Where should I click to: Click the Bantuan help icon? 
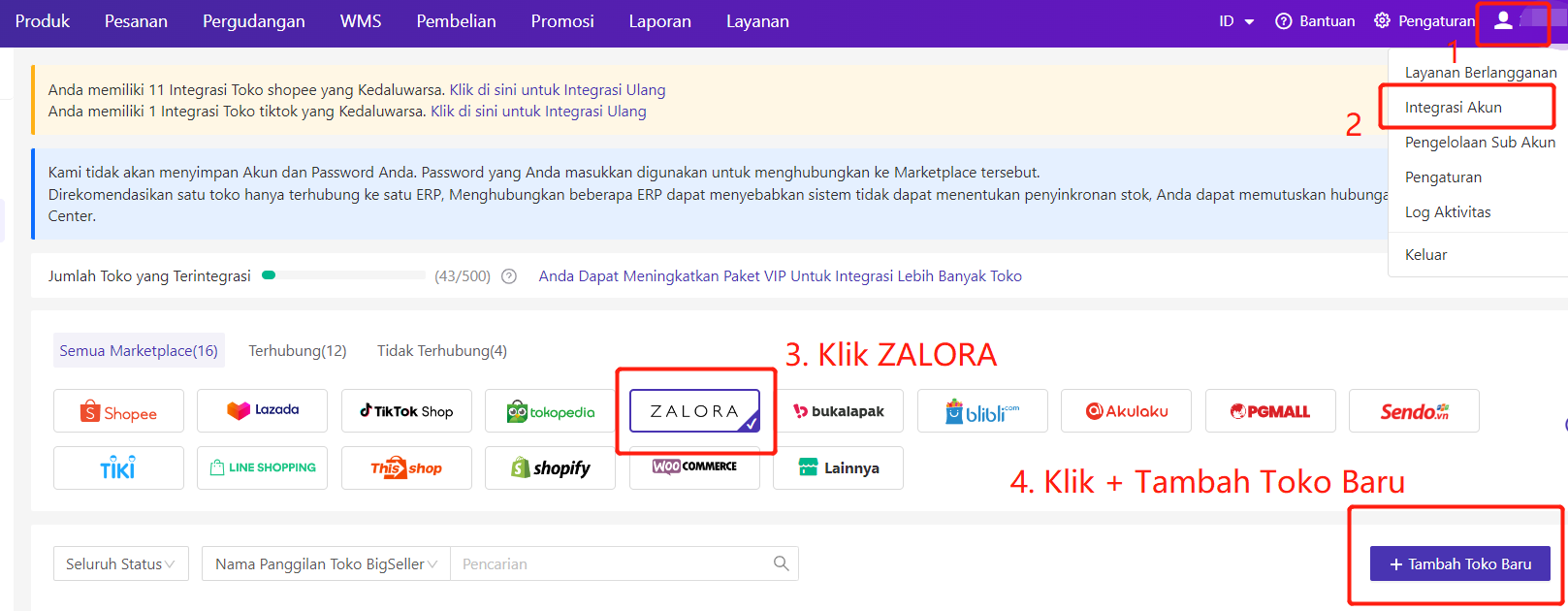(1284, 21)
